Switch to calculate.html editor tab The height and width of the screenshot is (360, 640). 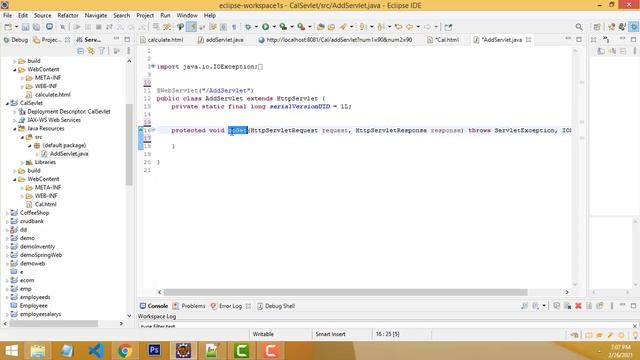(x=162, y=40)
